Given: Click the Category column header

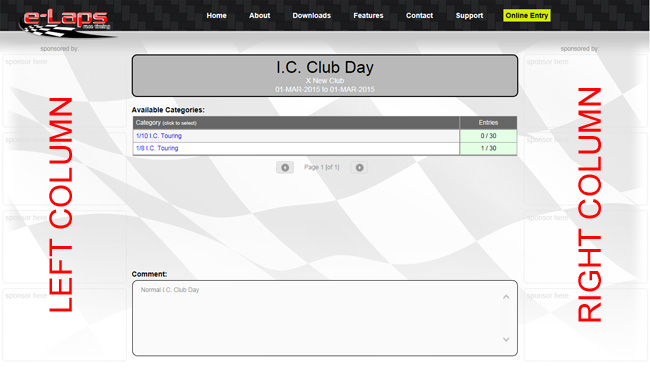Looking at the screenshot, I should [x=296, y=123].
